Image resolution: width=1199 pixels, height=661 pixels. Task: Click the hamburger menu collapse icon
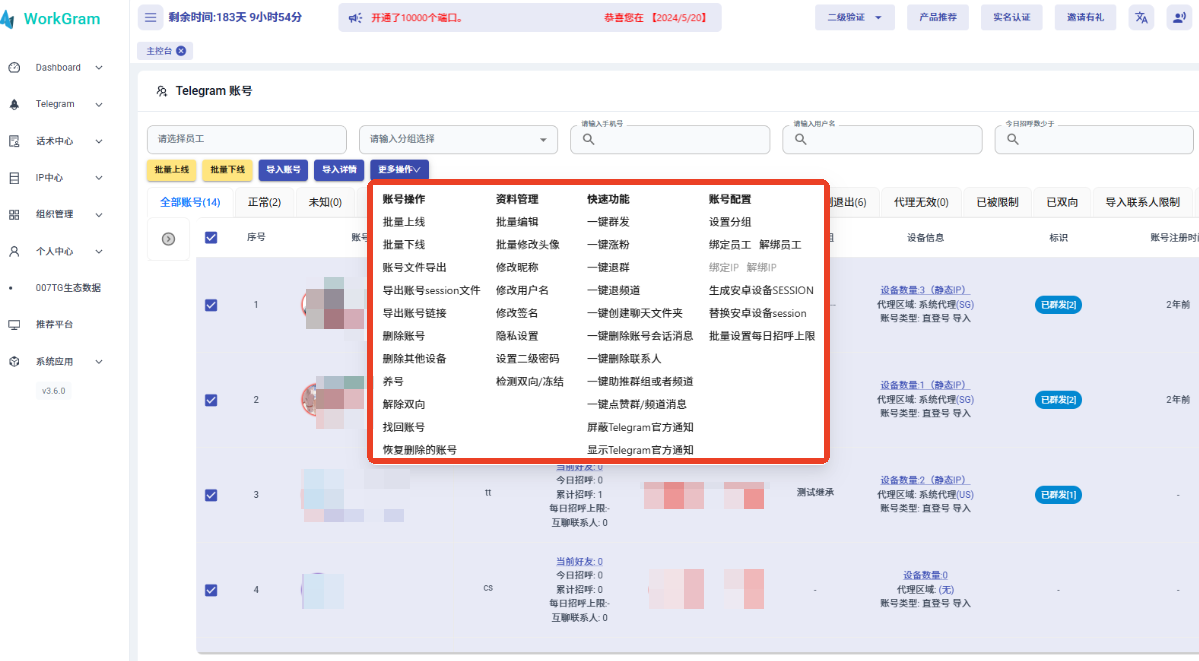[x=150, y=17]
